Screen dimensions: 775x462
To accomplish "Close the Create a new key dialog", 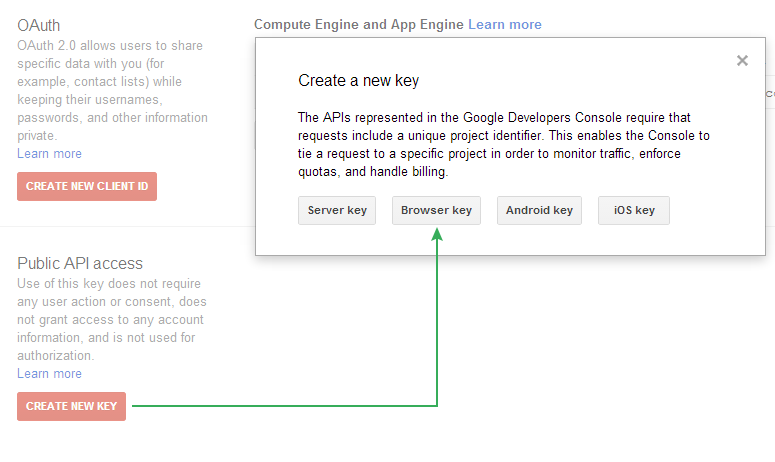I will [742, 60].
